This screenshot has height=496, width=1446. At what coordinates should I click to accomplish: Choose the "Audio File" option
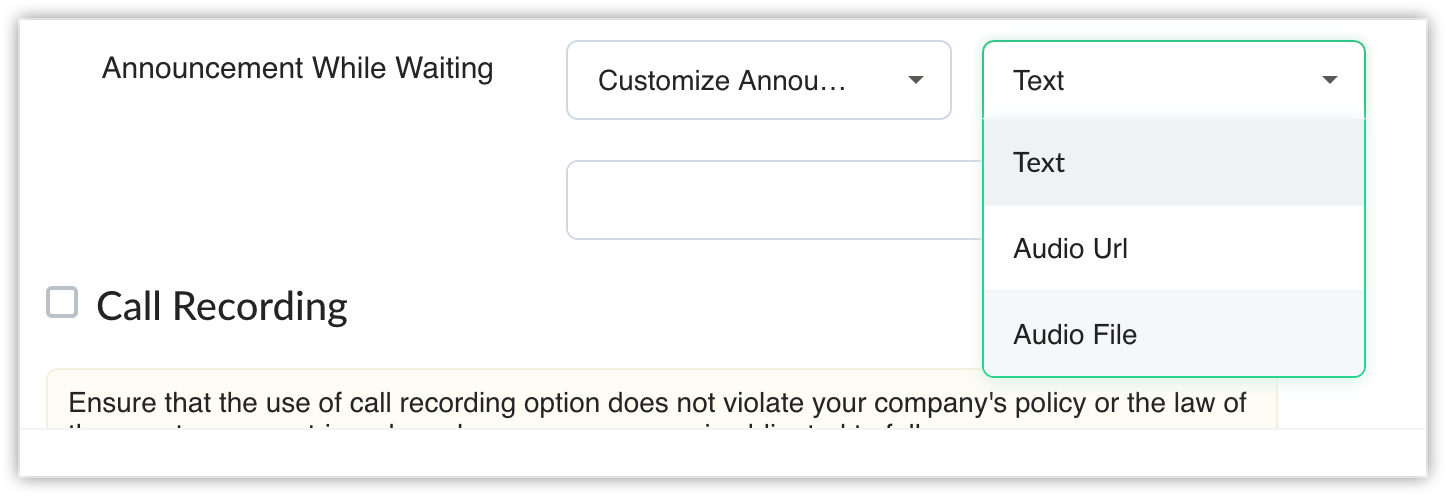tap(1075, 334)
